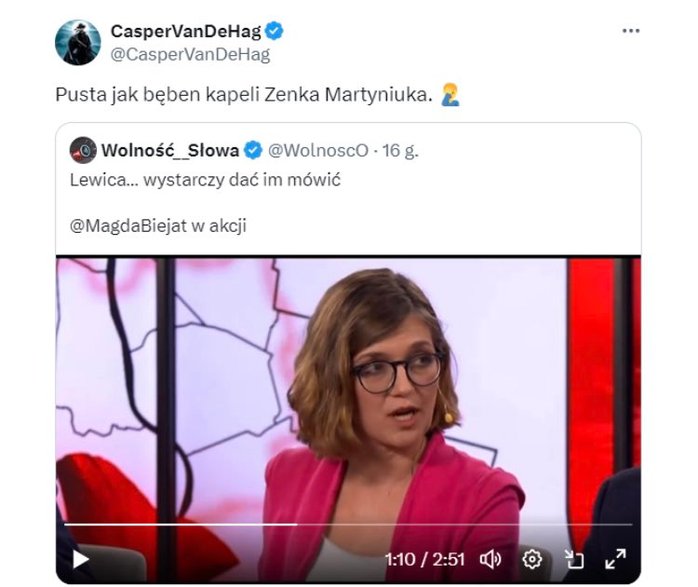Click CasperVanDeHag verified badge

pos(274,31)
